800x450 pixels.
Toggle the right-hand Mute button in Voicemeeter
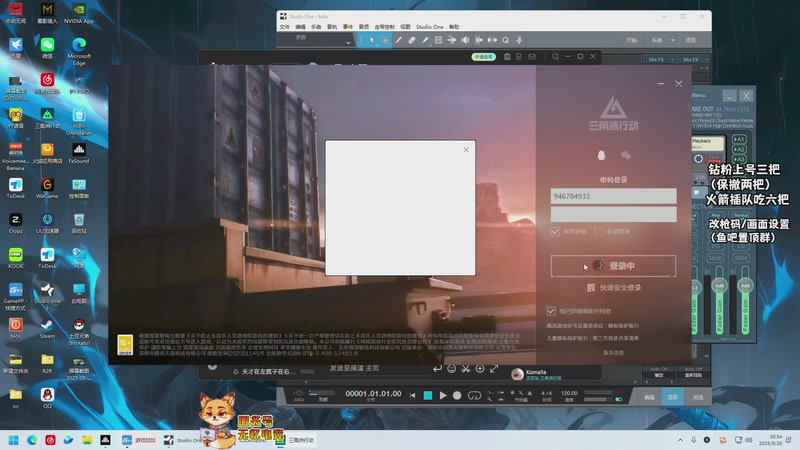click(x=740, y=258)
